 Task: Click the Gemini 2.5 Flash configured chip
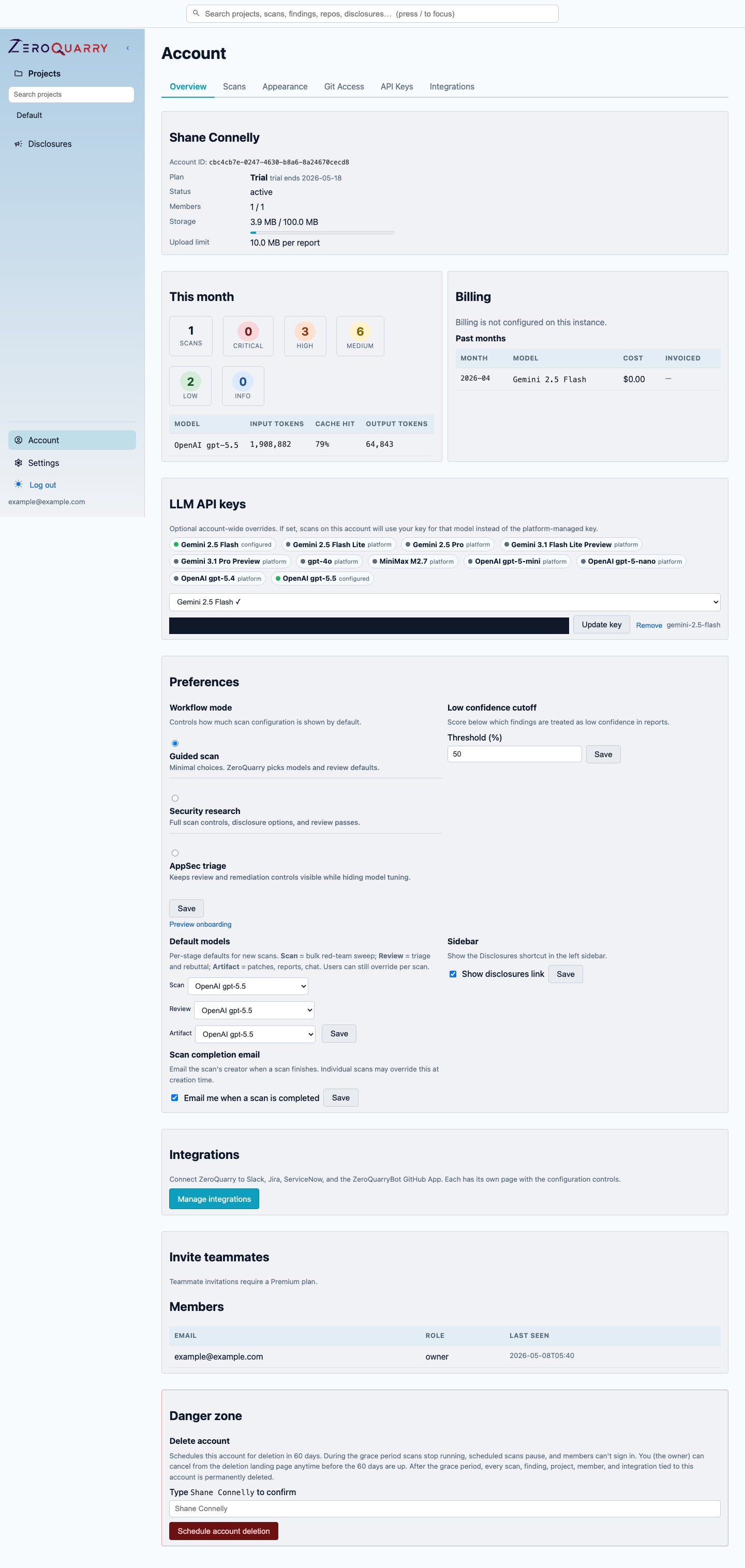222,545
